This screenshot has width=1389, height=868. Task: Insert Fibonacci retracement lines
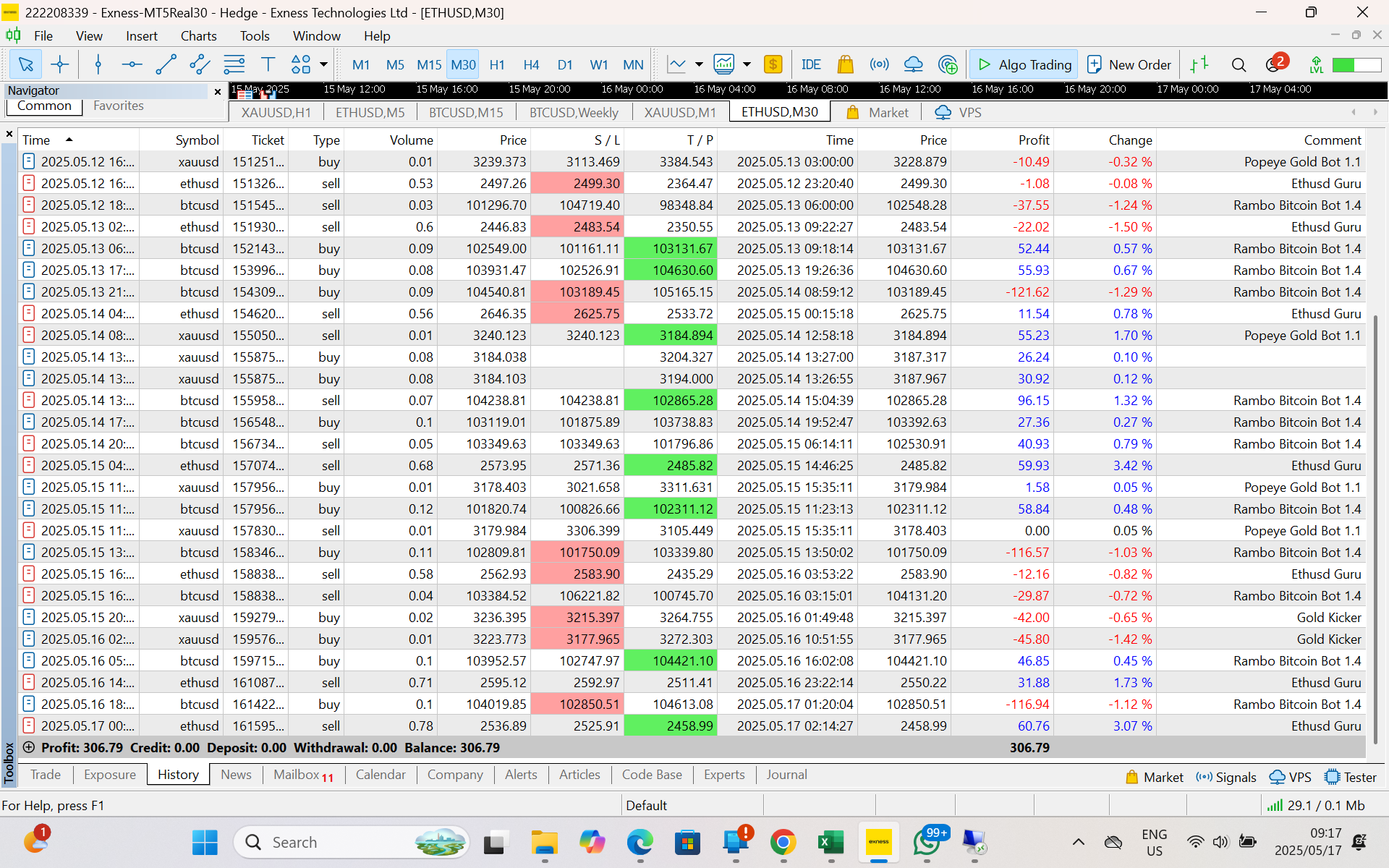tap(234, 65)
